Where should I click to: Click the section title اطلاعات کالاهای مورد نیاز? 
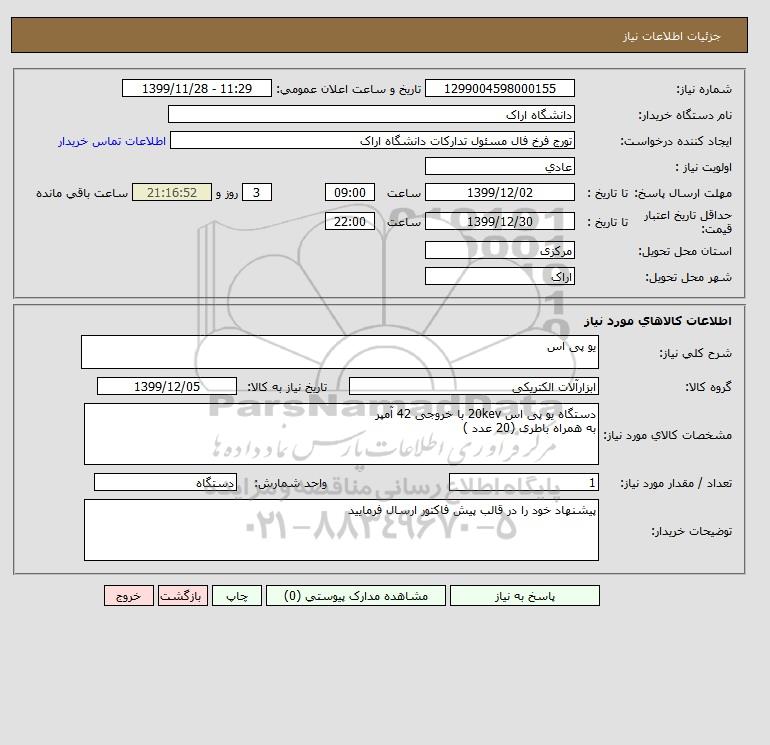[x=658, y=321]
